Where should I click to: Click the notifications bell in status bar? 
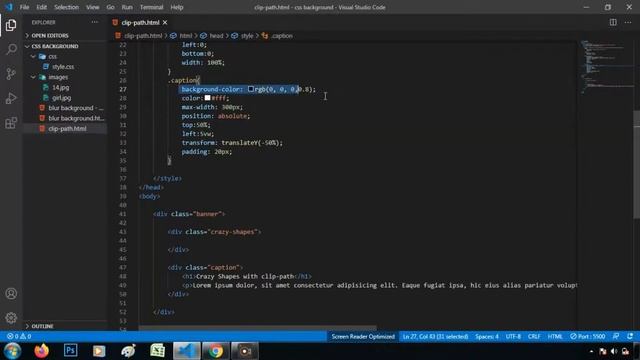tap(630, 336)
